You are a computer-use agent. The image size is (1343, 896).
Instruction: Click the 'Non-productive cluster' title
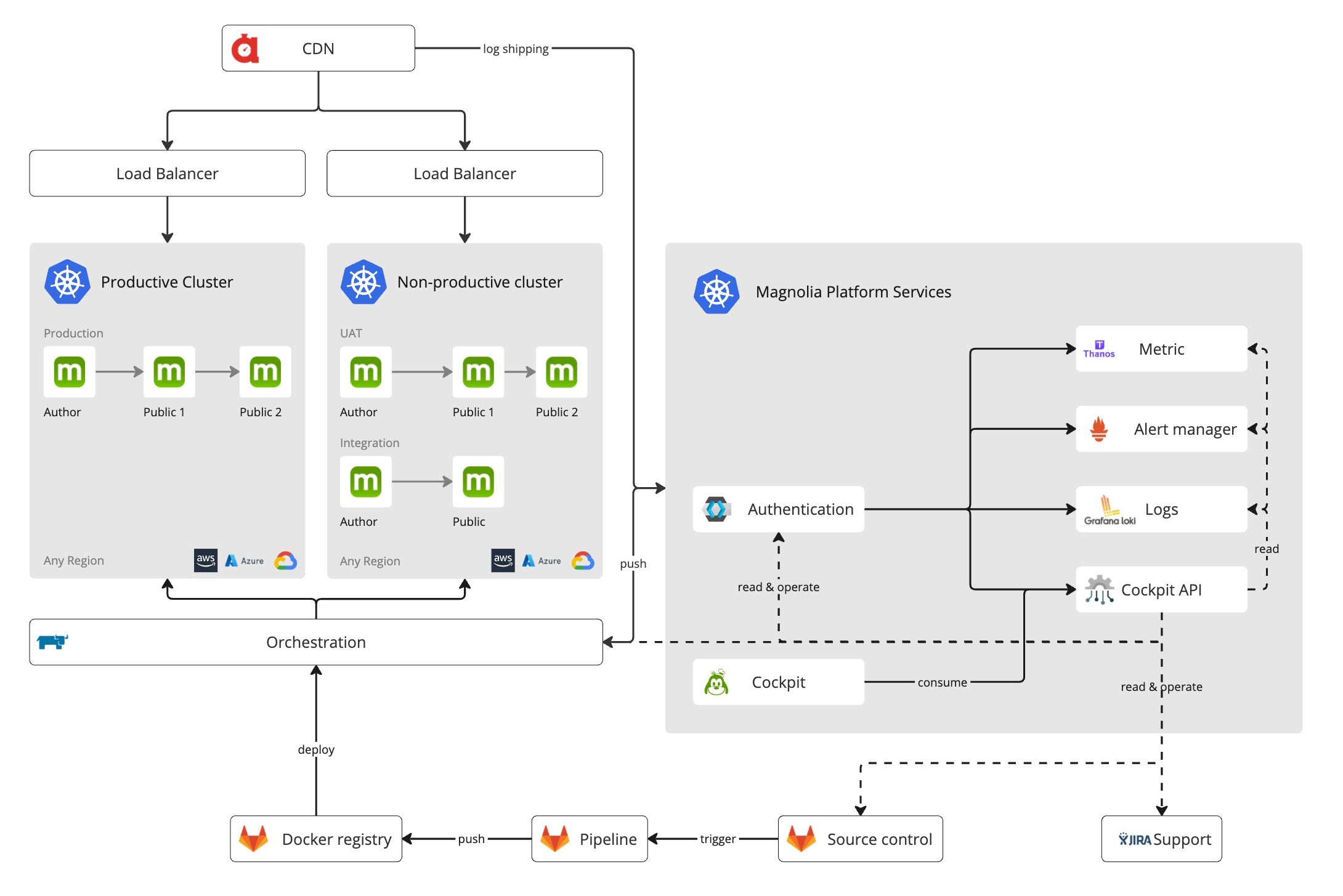480,282
